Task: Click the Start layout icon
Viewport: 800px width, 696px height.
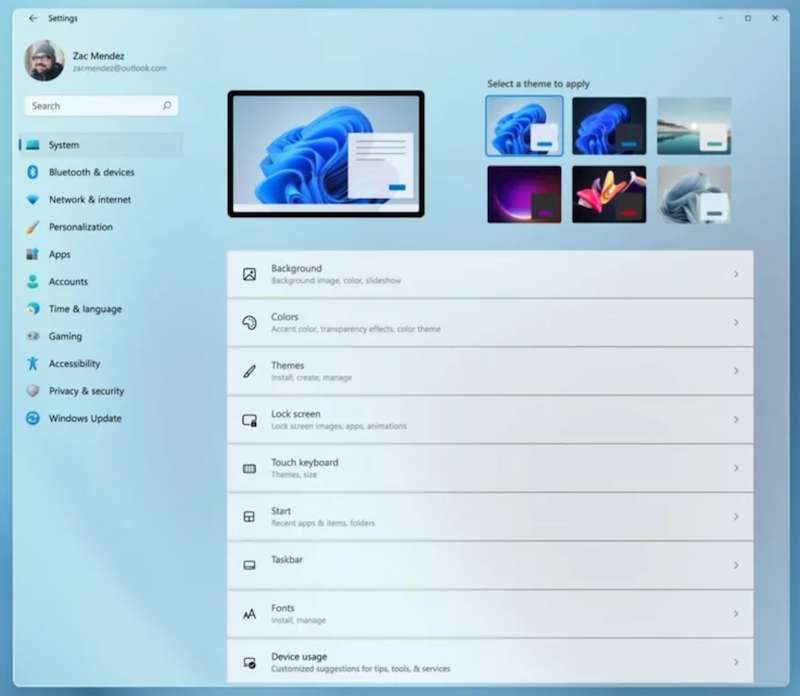Action: click(249, 517)
